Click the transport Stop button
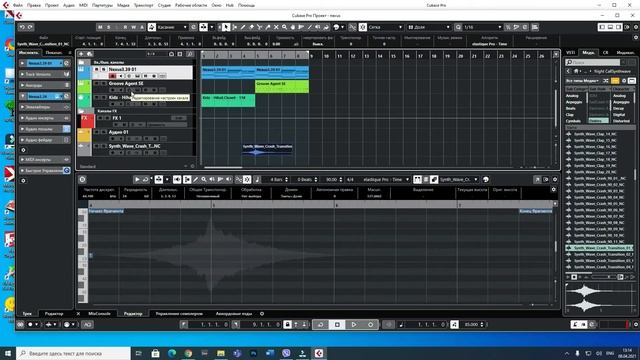The height and width of the screenshot is (360, 640). pyautogui.click(x=337, y=324)
